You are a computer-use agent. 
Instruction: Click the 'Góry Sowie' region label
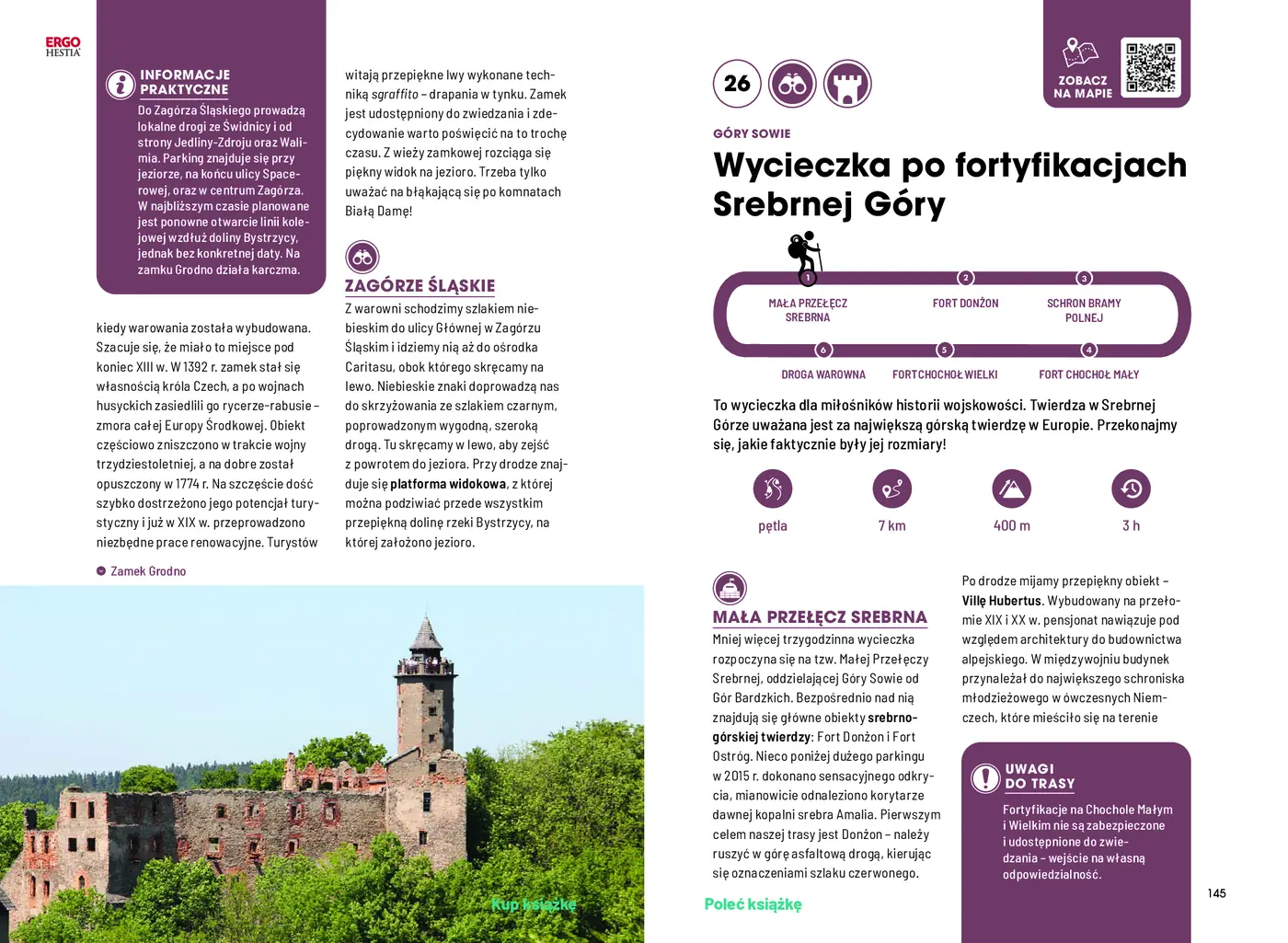pos(752,133)
